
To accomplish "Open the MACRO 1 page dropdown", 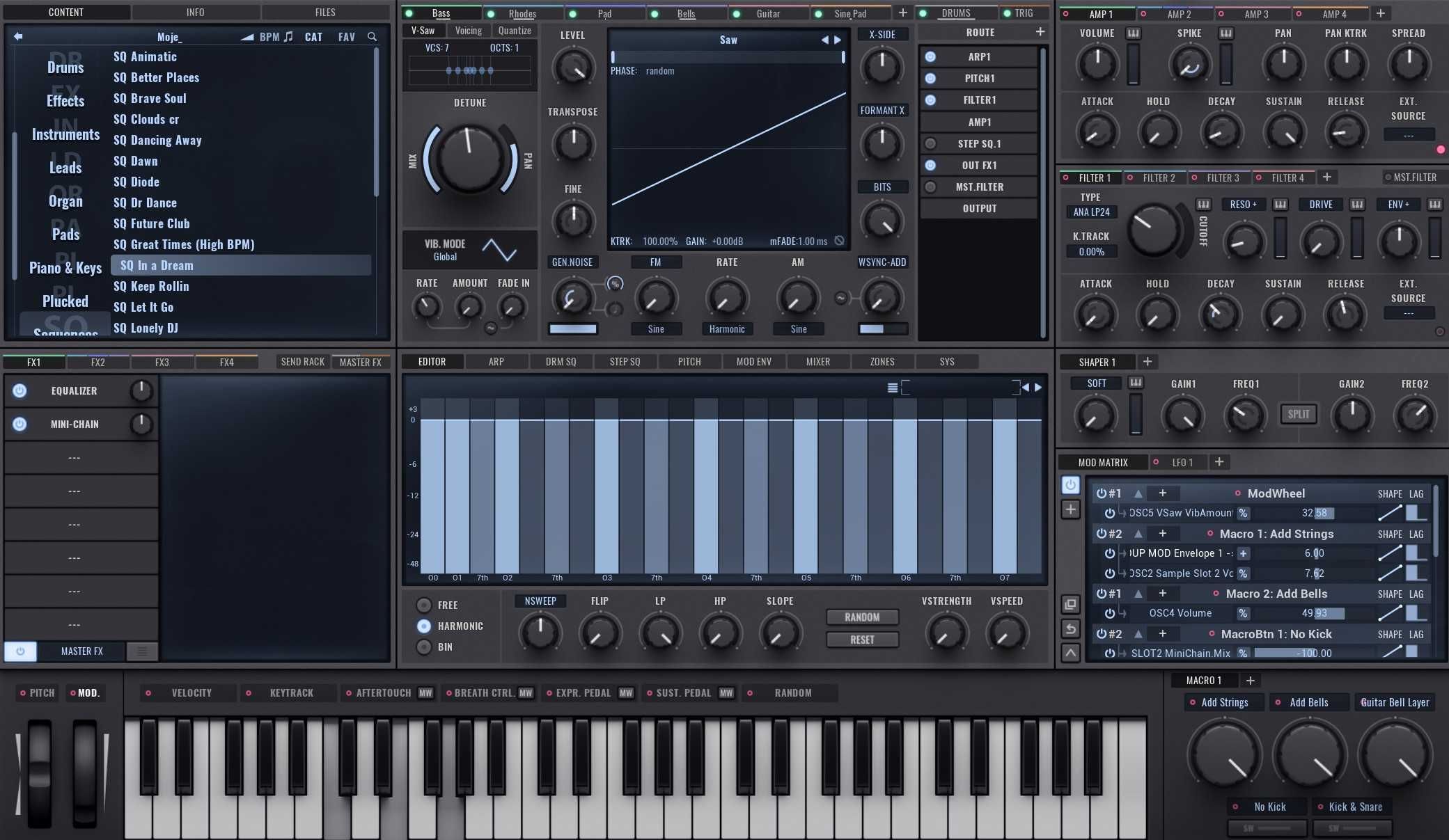I will pos(1204,680).
